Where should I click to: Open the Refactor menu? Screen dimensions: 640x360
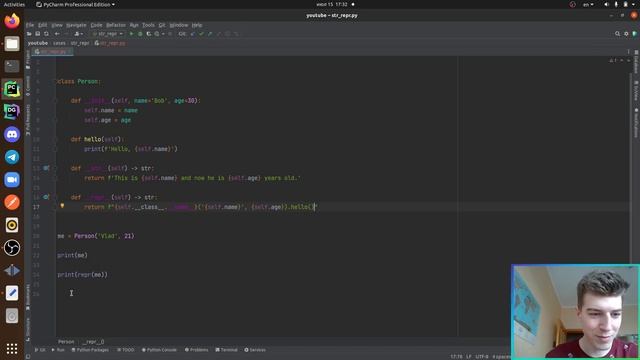[116, 25]
